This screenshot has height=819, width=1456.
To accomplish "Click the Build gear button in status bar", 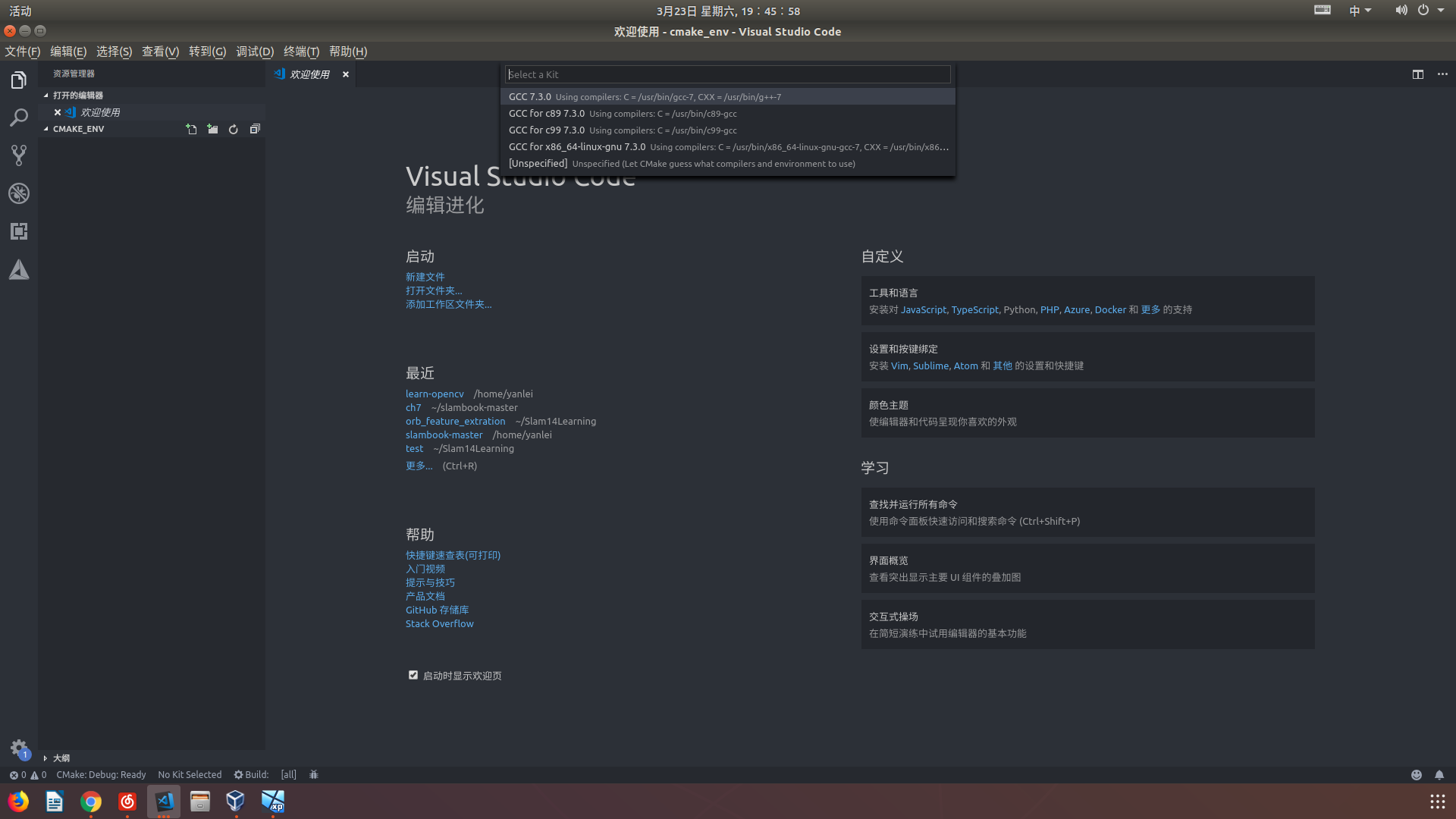I will (x=251, y=774).
